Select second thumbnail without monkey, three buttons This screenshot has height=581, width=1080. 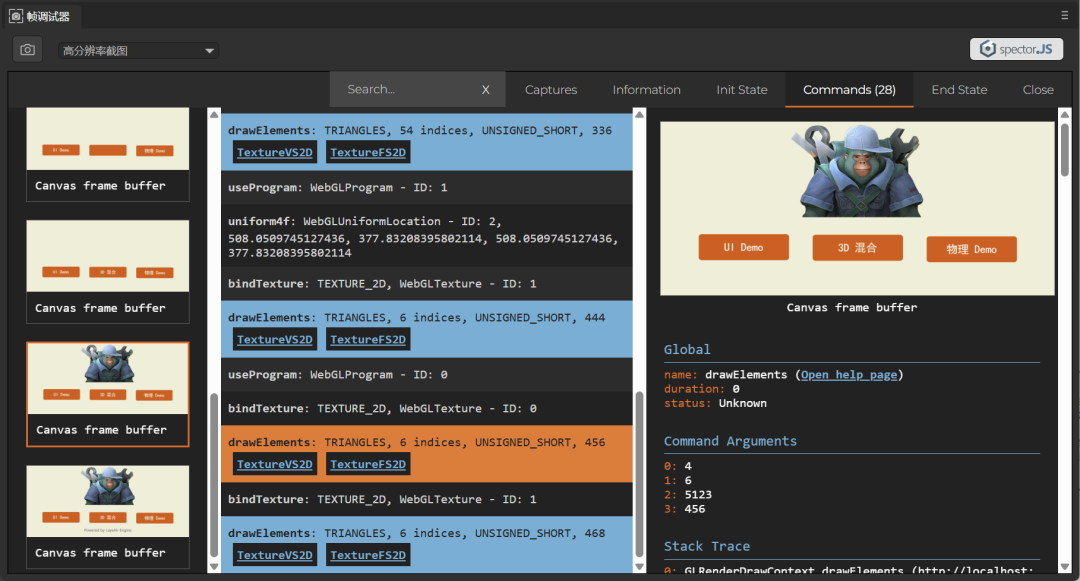pyautogui.click(x=107, y=271)
